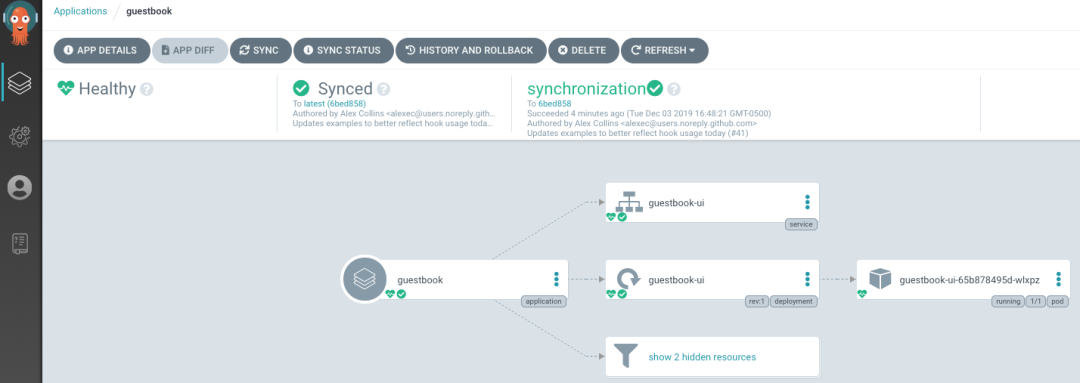Open the guestbook application node menu dots
This screenshot has width=1080, height=383.
pyautogui.click(x=557, y=279)
